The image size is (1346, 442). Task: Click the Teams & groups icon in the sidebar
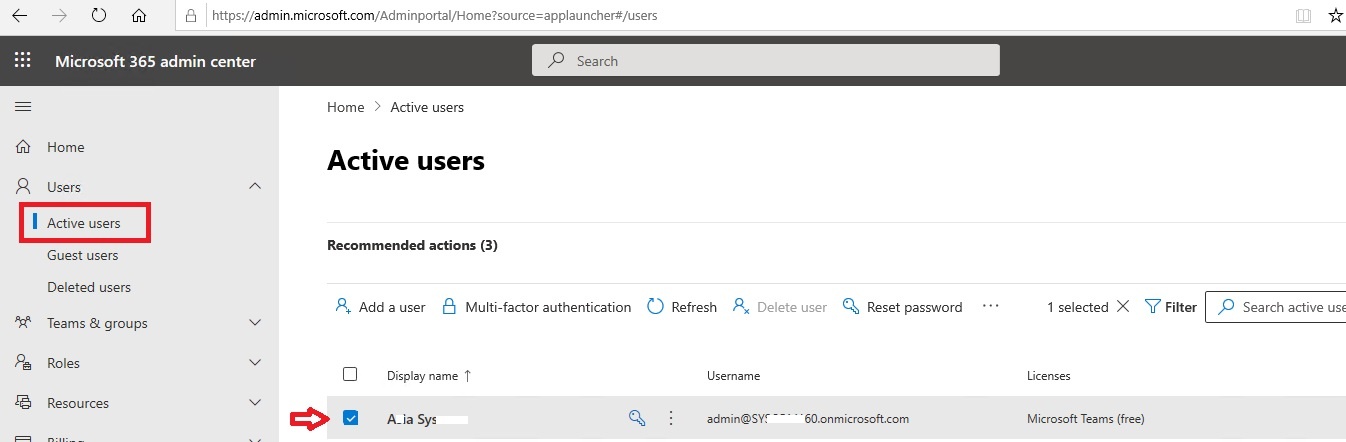(23, 323)
